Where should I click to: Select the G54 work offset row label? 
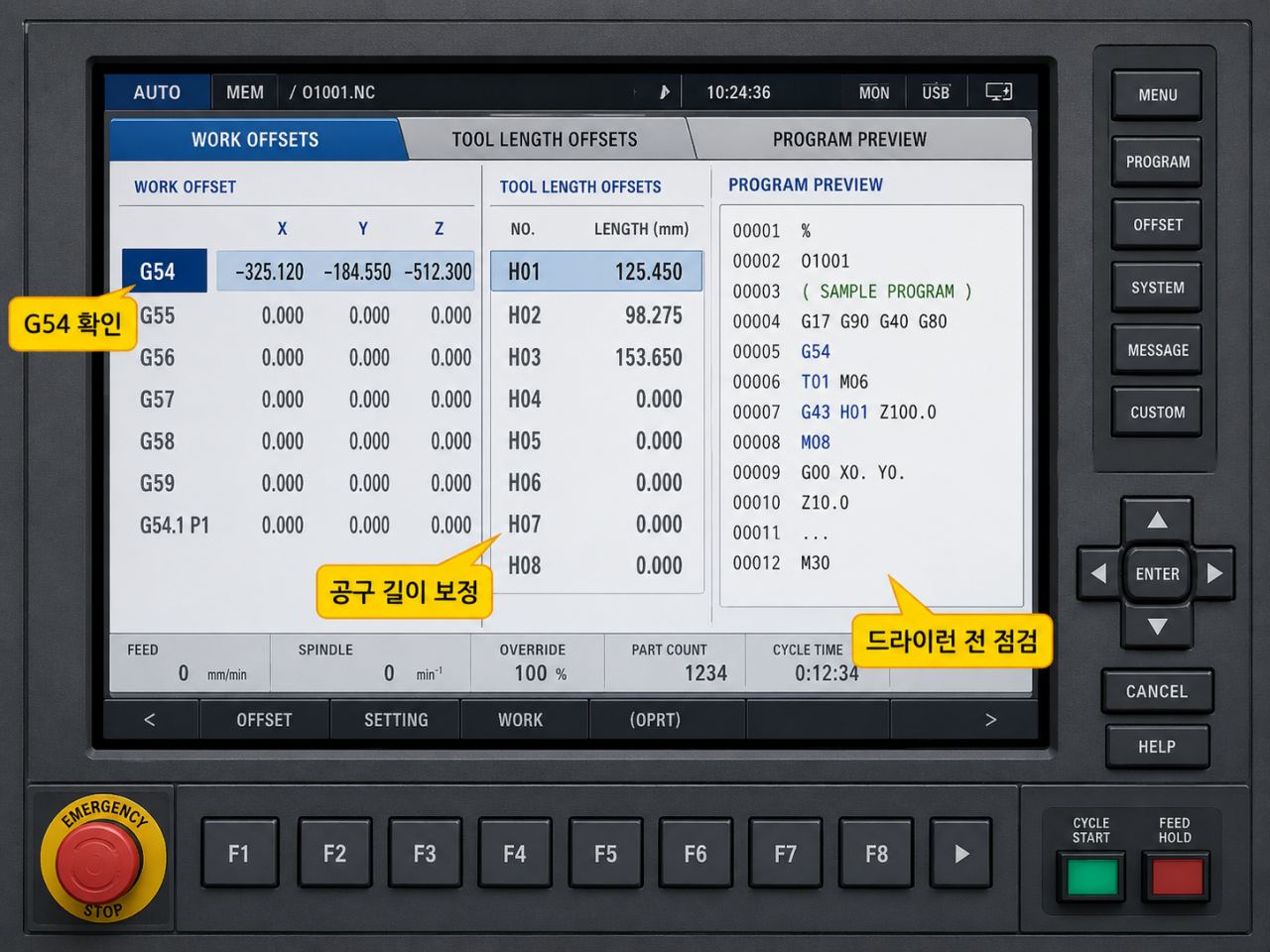coord(165,271)
